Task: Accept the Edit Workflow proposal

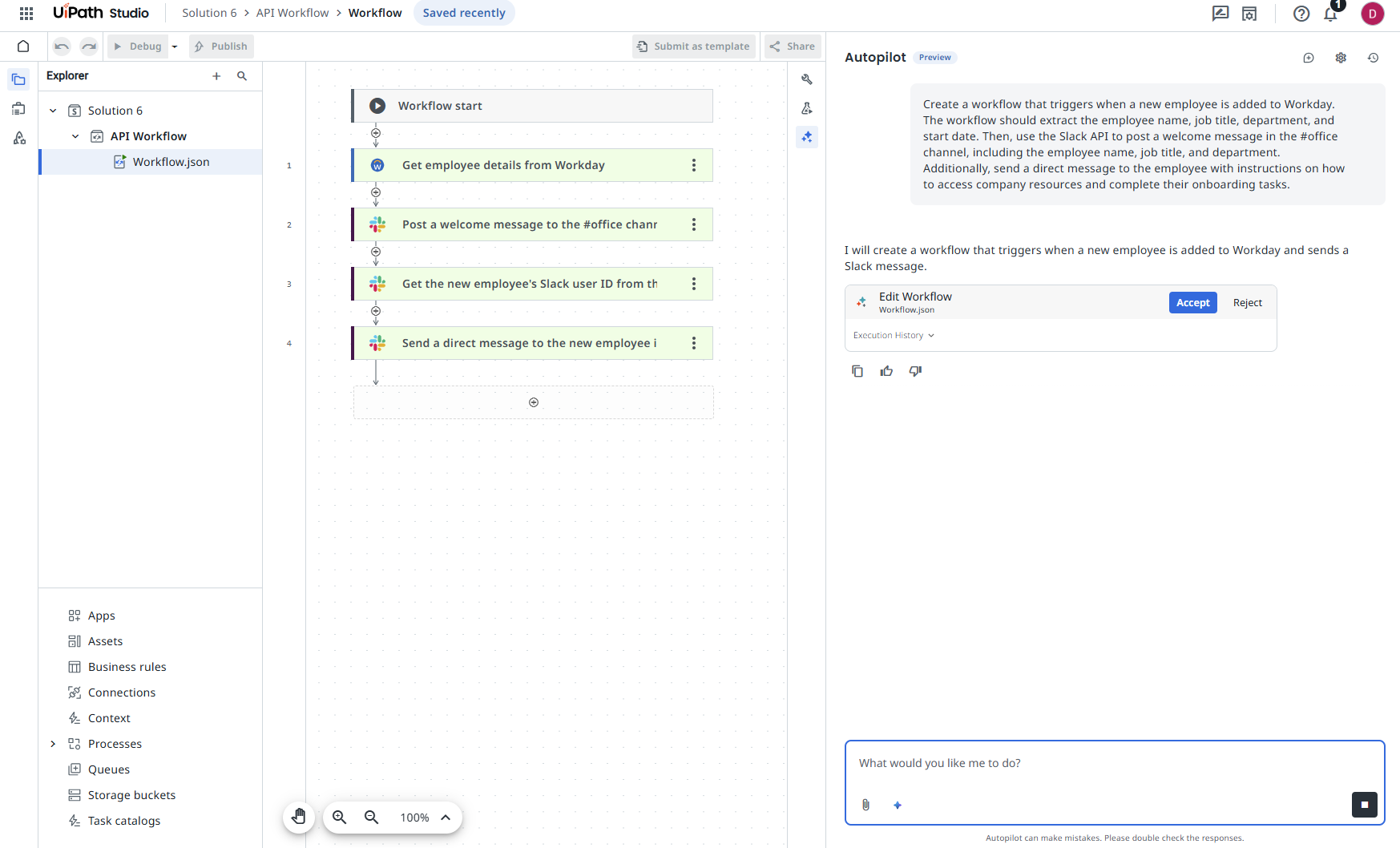Action: coord(1192,303)
